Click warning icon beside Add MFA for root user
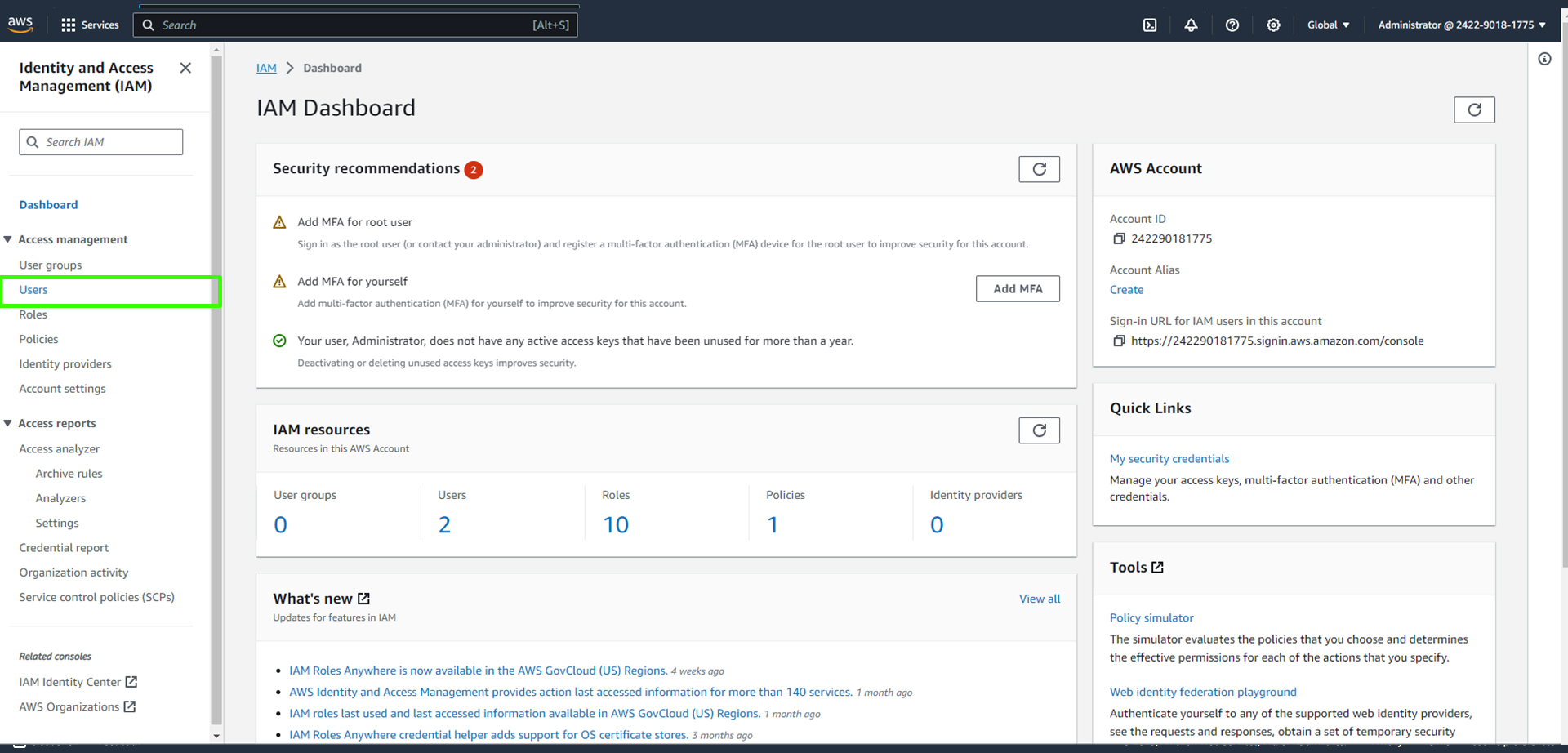Viewport: 1568px width, 753px height. (279, 222)
